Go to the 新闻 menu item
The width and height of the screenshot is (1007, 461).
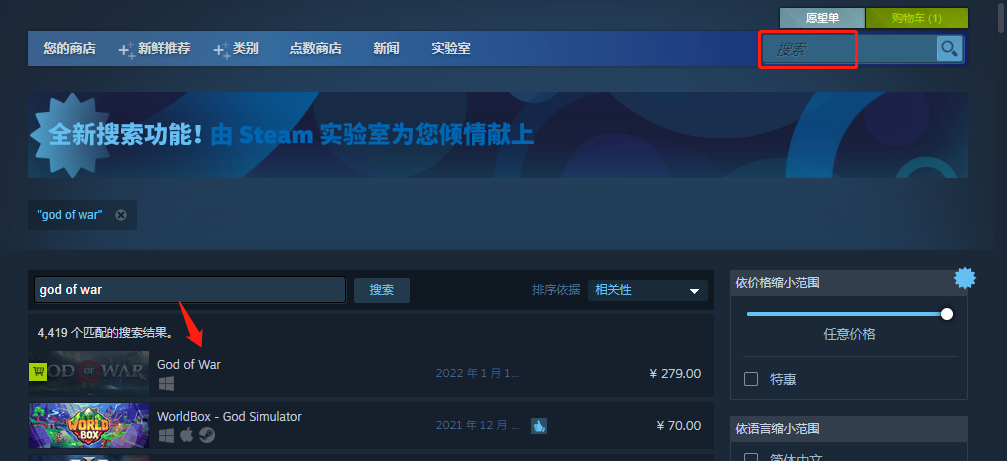(387, 49)
